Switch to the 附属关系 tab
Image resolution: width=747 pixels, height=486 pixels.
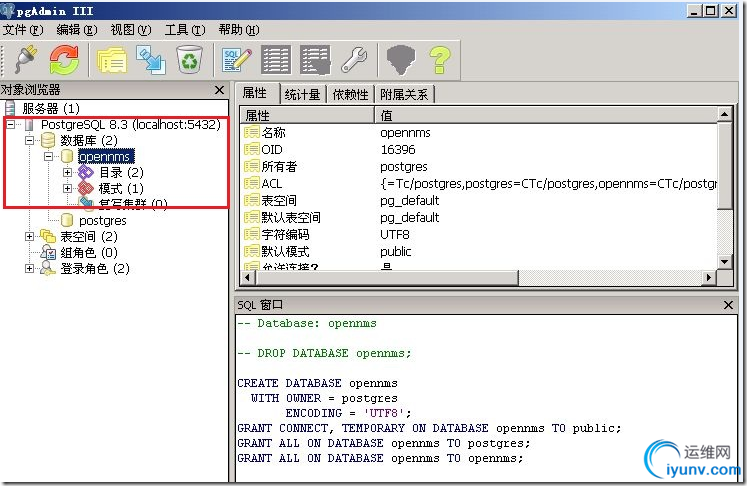click(404, 94)
